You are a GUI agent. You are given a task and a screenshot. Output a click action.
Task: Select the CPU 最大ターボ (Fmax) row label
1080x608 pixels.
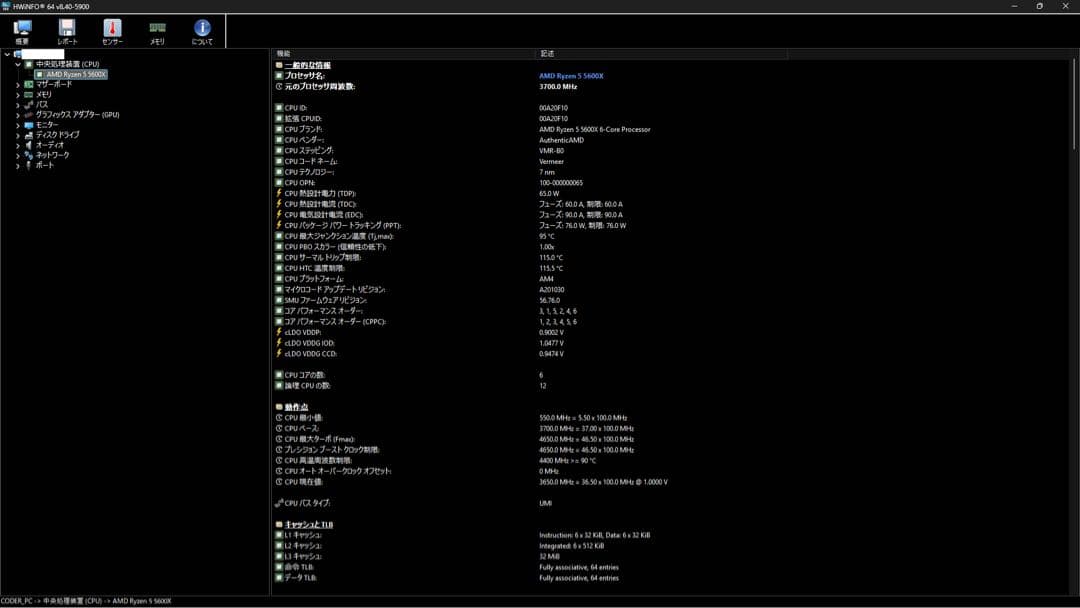pyautogui.click(x=320, y=439)
